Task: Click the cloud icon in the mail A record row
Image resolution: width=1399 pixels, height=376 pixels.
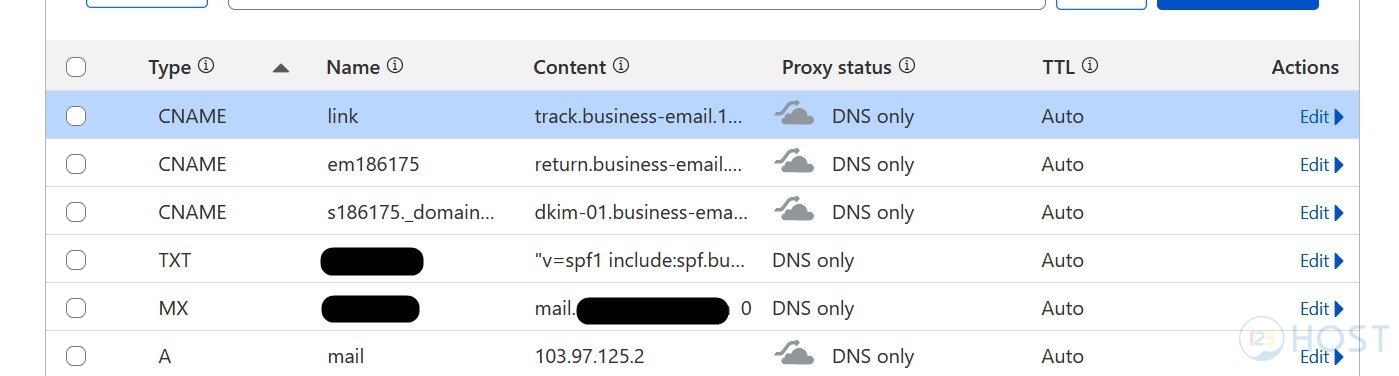Action: click(794, 355)
